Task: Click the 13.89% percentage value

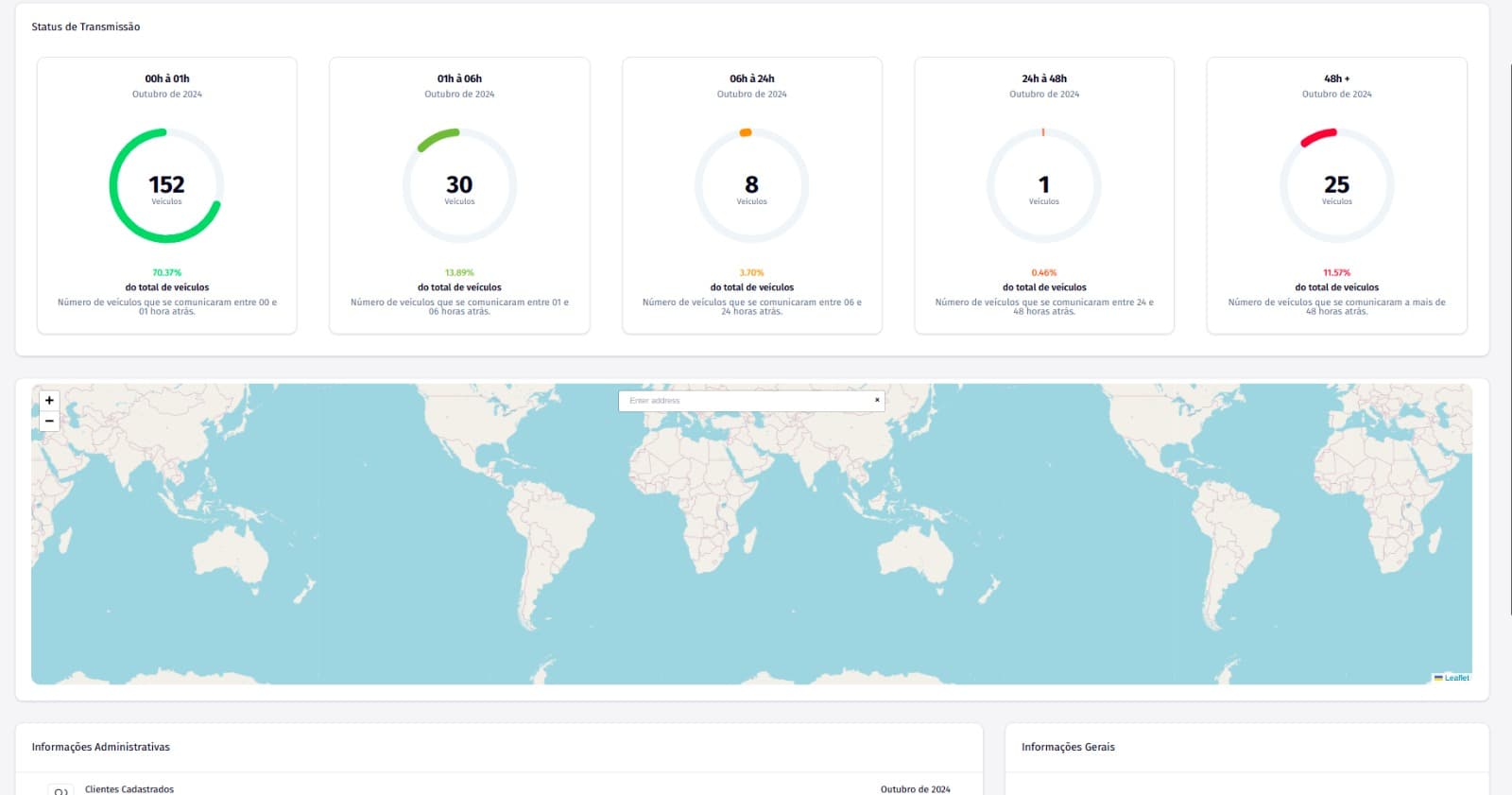Action: click(x=459, y=272)
